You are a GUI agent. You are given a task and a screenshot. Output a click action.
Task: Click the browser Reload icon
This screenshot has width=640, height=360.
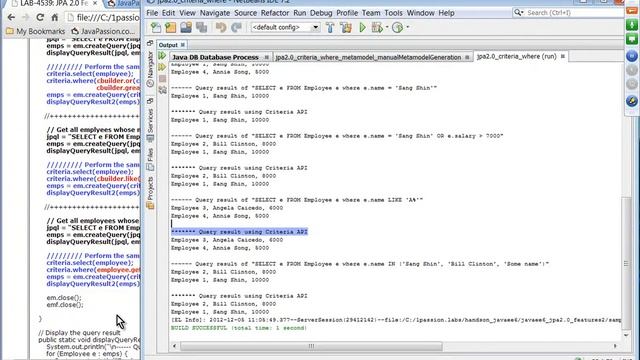point(40,18)
